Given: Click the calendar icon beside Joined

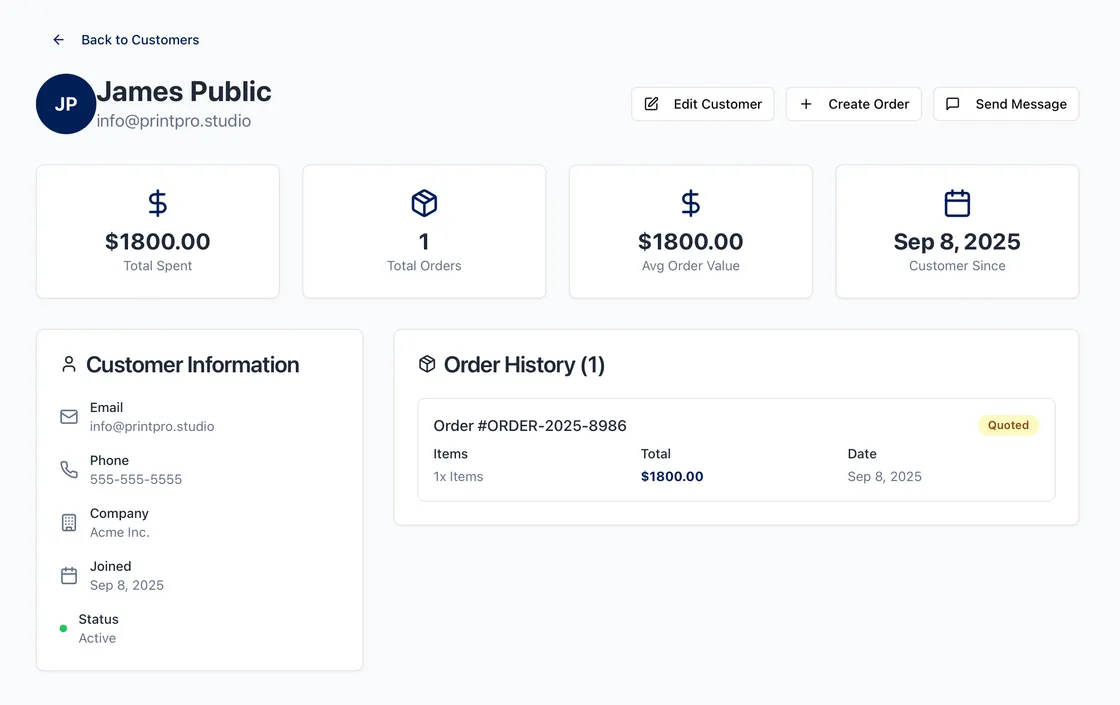Looking at the screenshot, I should 68,575.
